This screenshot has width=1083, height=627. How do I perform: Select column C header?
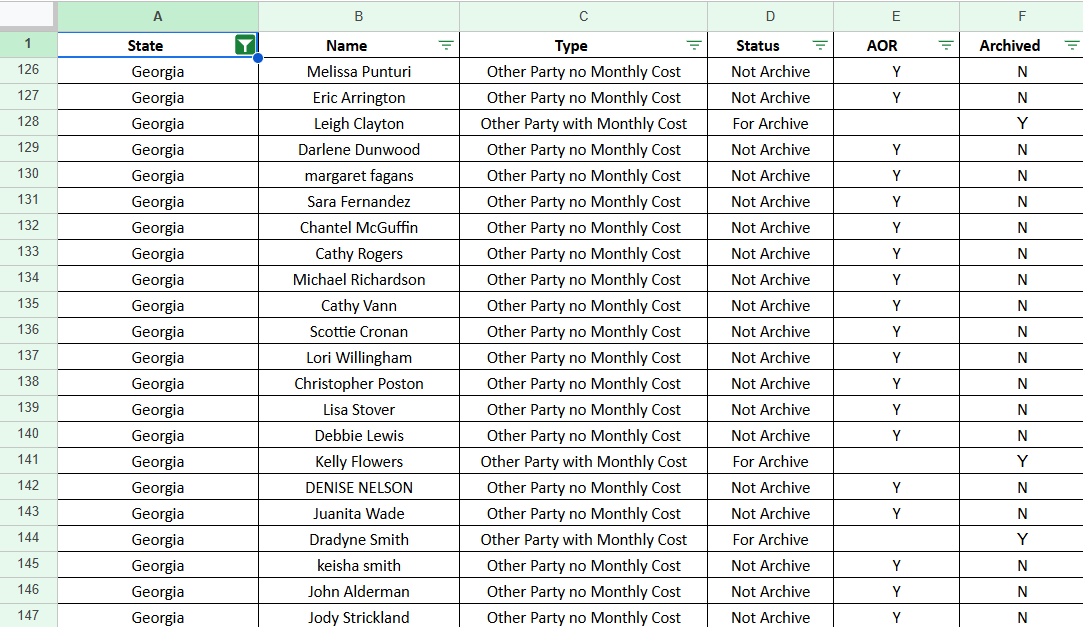click(584, 17)
